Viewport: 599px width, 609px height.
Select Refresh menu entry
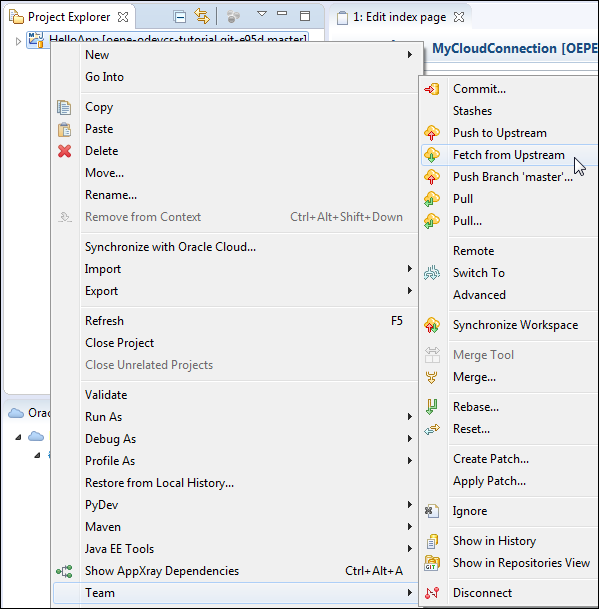click(235, 321)
